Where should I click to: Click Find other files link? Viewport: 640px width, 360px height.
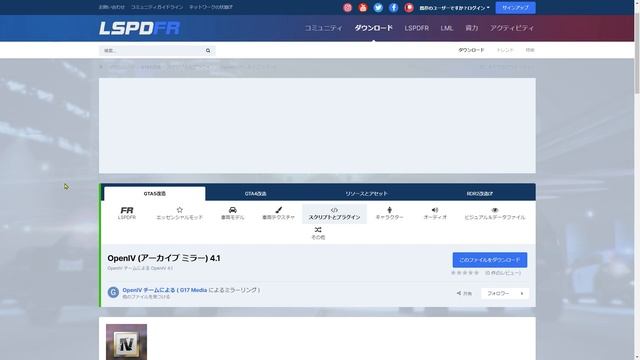pyautogui.click(x=146, y=297)
